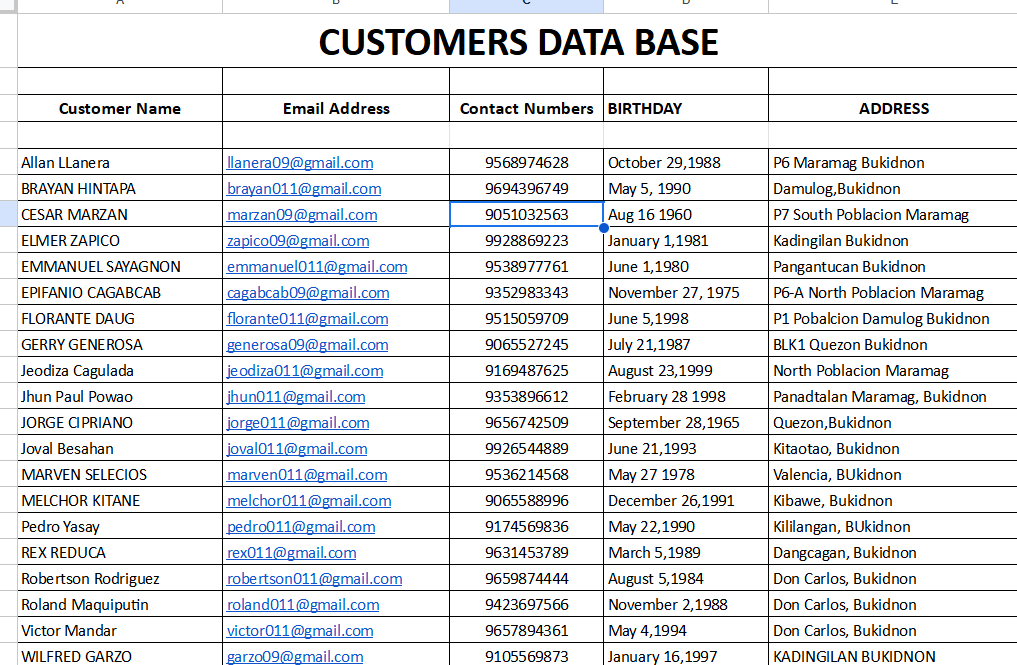Viewport: 1017px width, 665px height.
Task: Select the Allan LLanera name cell
Action: pyautogui.click(x=120, y=162)
